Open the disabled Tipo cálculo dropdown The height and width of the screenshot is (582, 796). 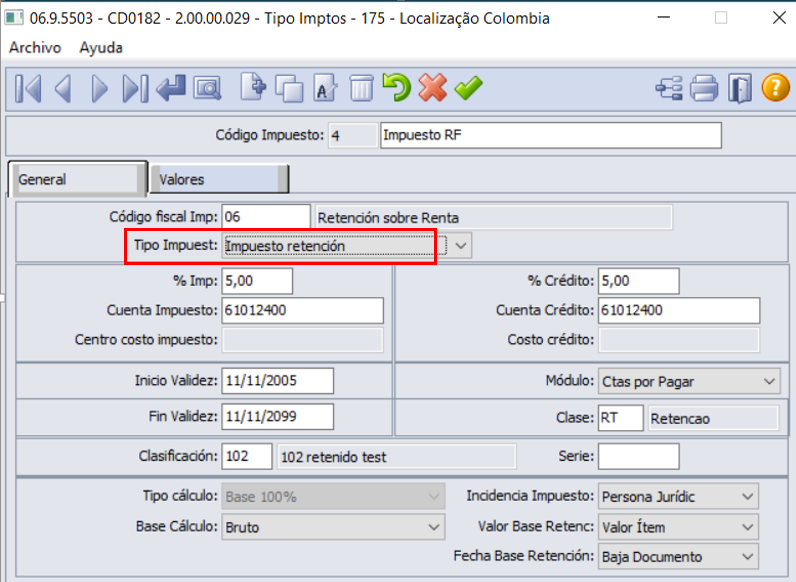[x=334, y=496]
